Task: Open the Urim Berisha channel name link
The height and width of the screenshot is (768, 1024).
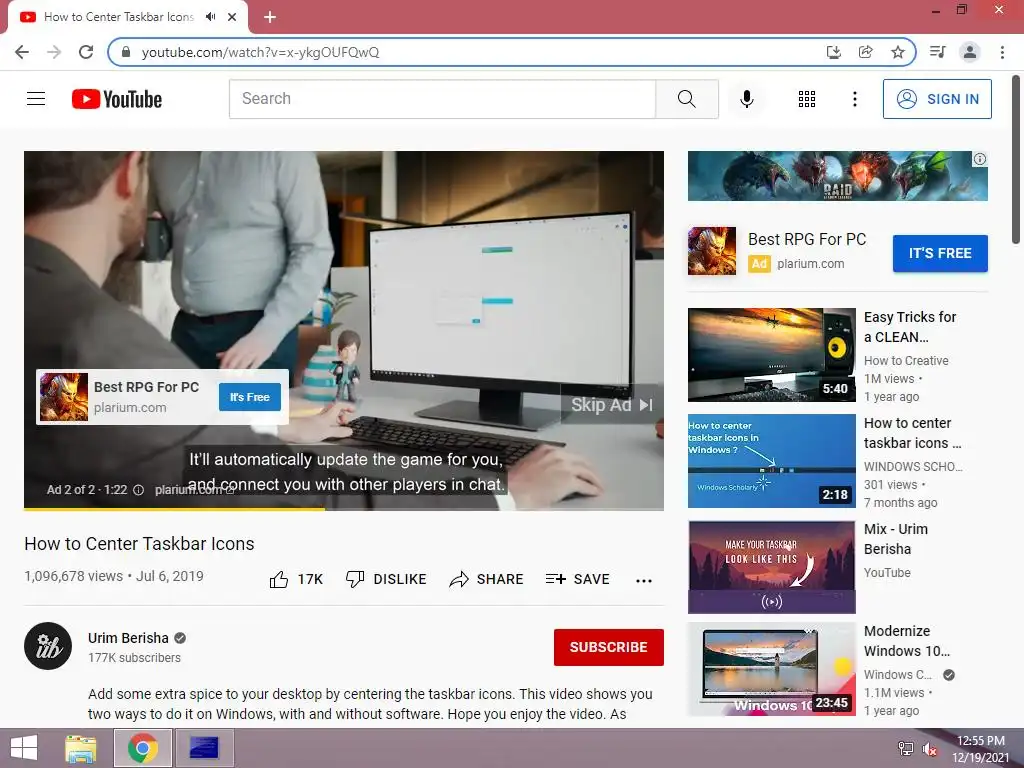Action: click(128, 638)
